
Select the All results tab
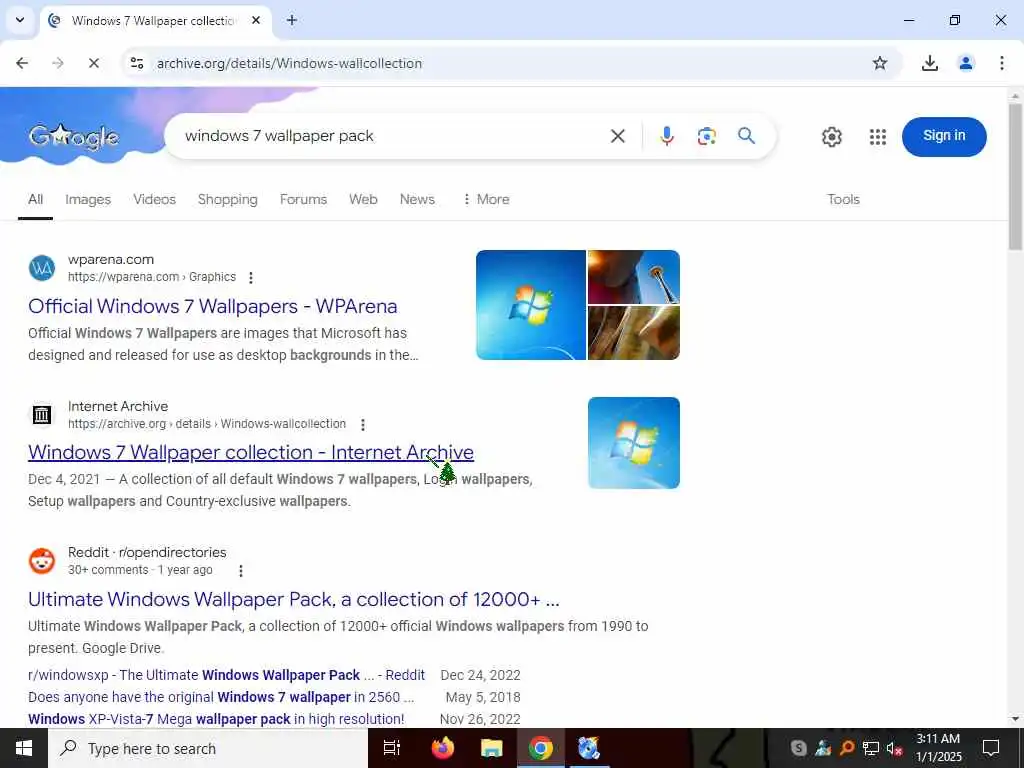pos(35,199)
